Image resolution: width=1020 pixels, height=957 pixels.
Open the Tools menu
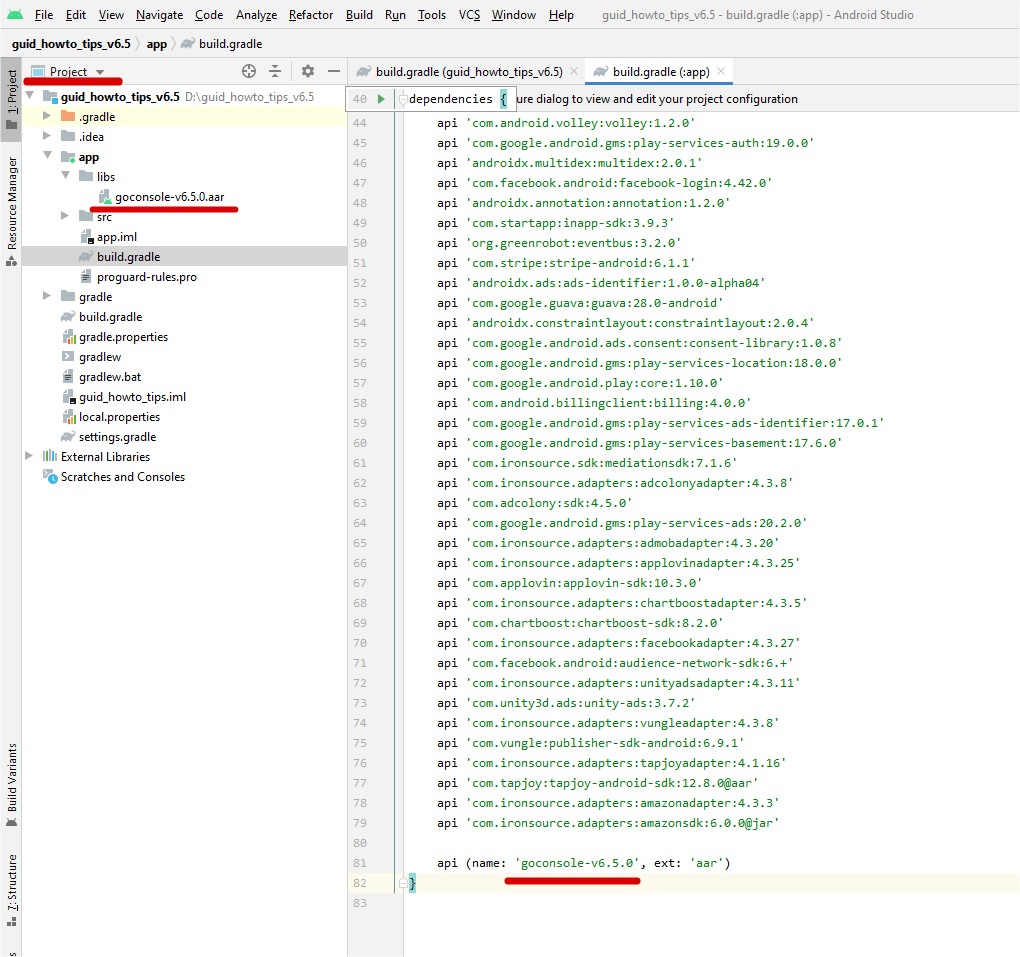[432, 14]
